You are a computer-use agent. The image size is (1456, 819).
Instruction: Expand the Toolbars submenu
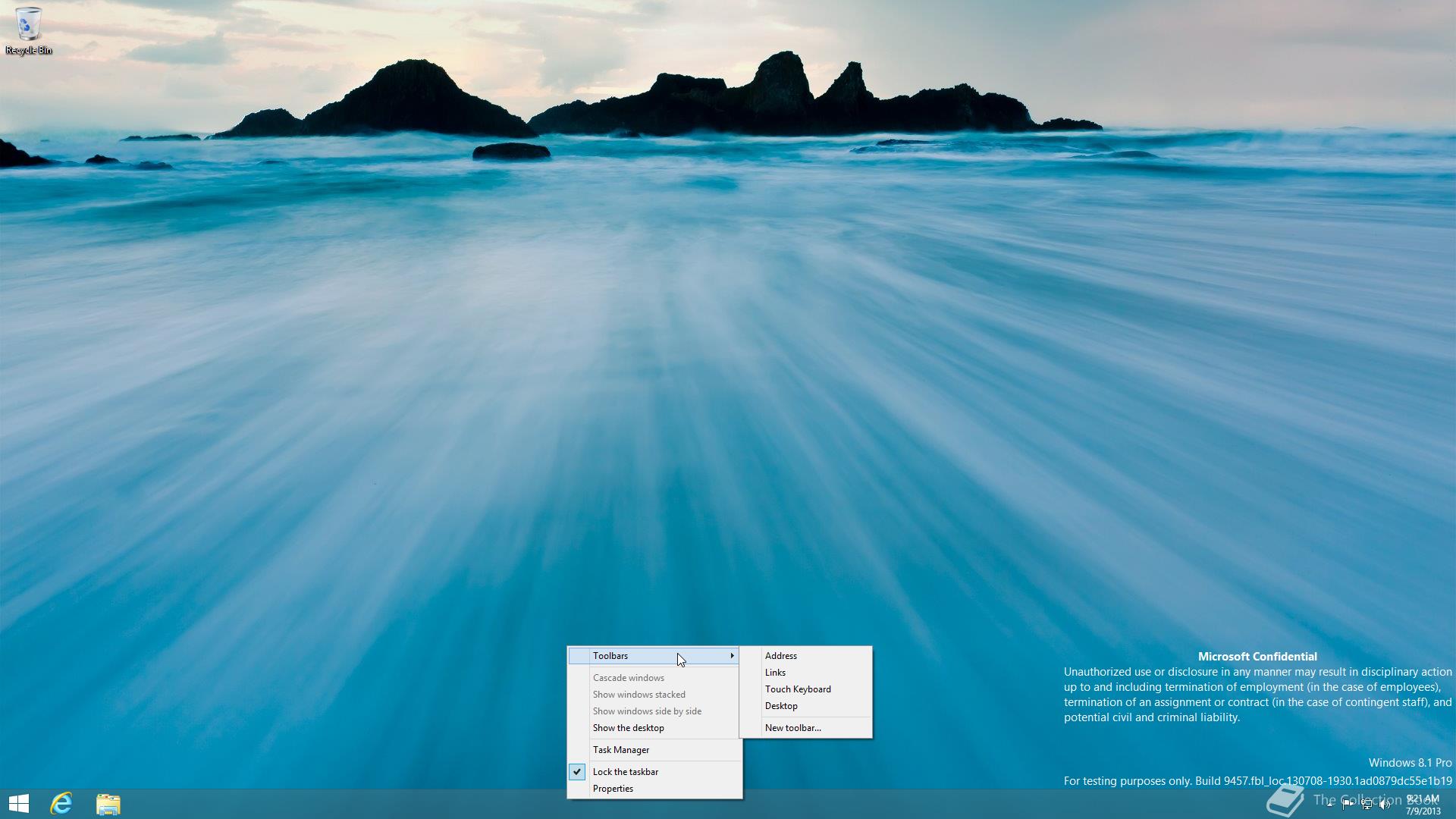pos(654,656)
